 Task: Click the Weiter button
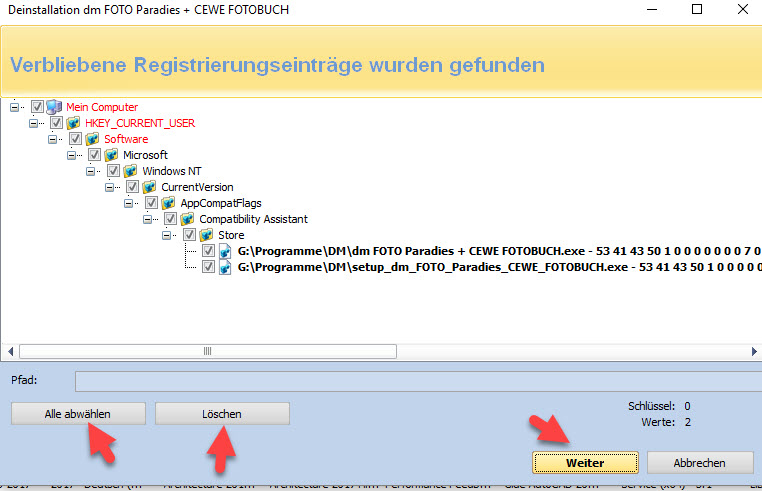click(585, 463)
